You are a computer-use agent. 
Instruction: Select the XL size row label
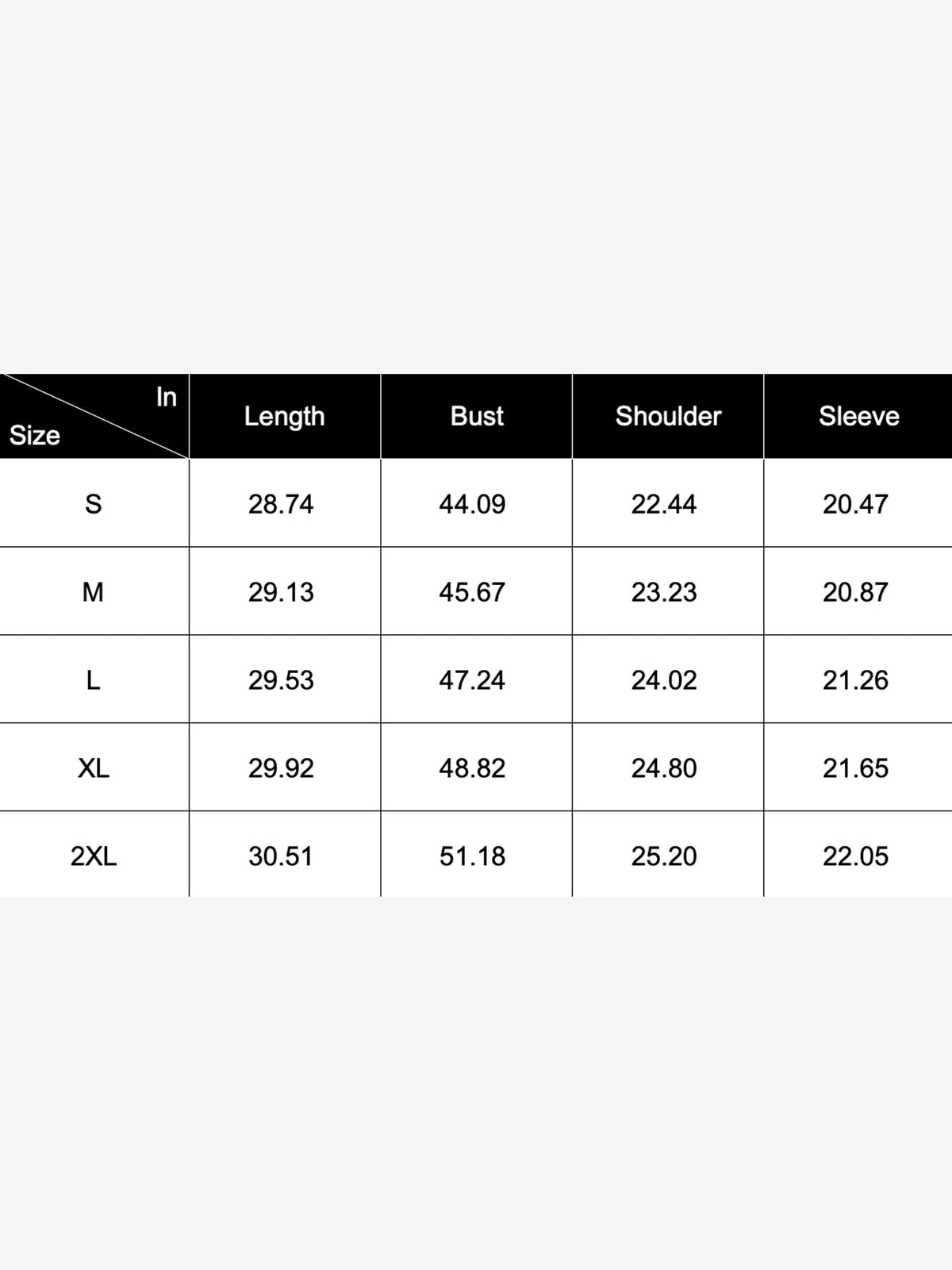(x=93, y=768)
